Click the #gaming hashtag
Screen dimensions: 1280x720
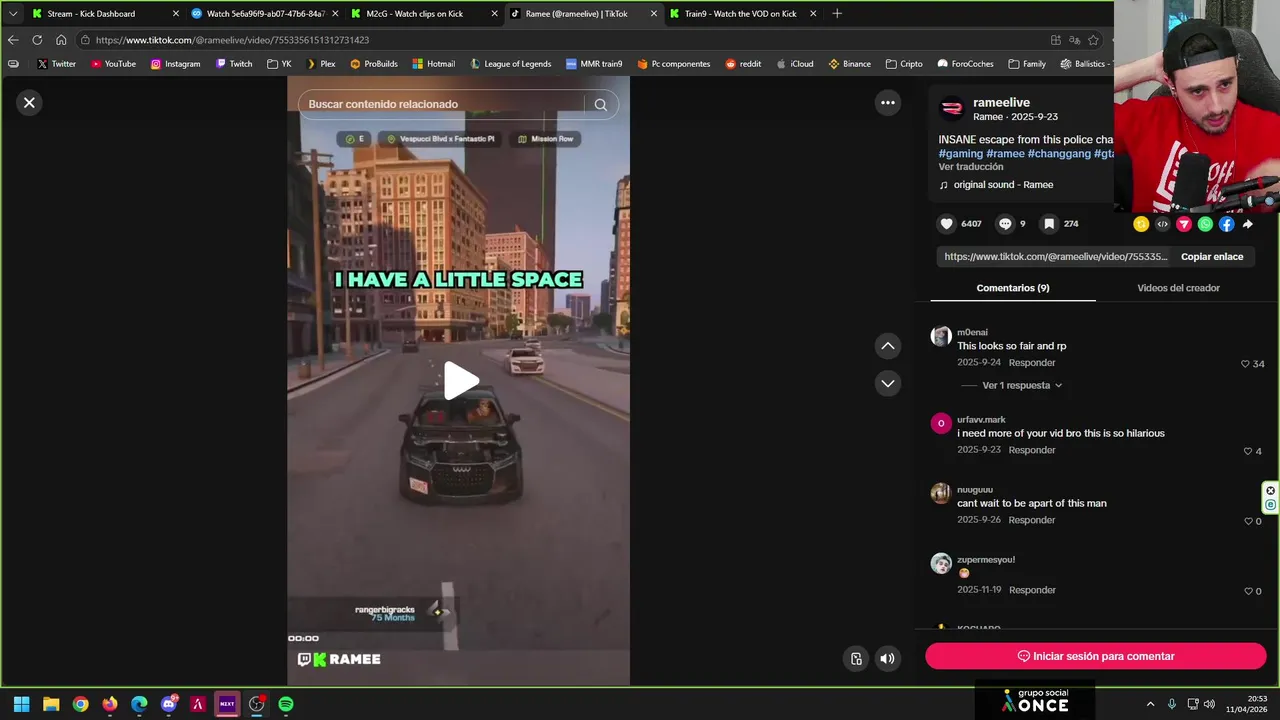pyautogui.click(x=961, y=154)
